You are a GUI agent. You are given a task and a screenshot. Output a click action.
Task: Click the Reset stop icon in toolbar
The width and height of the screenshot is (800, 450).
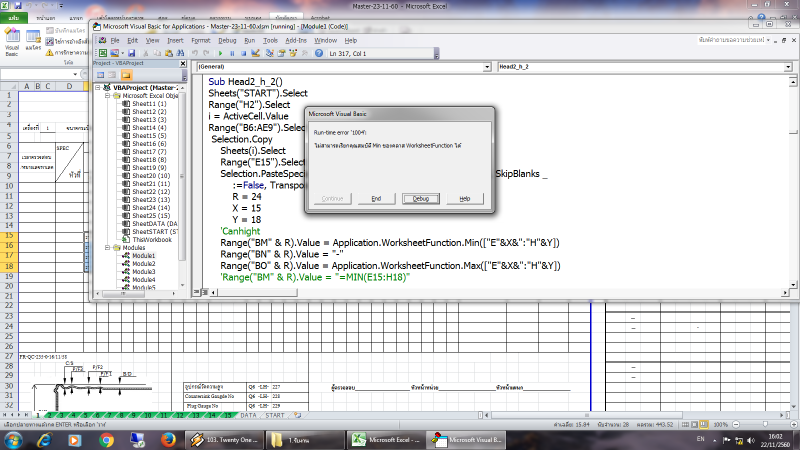pos(243,53)
